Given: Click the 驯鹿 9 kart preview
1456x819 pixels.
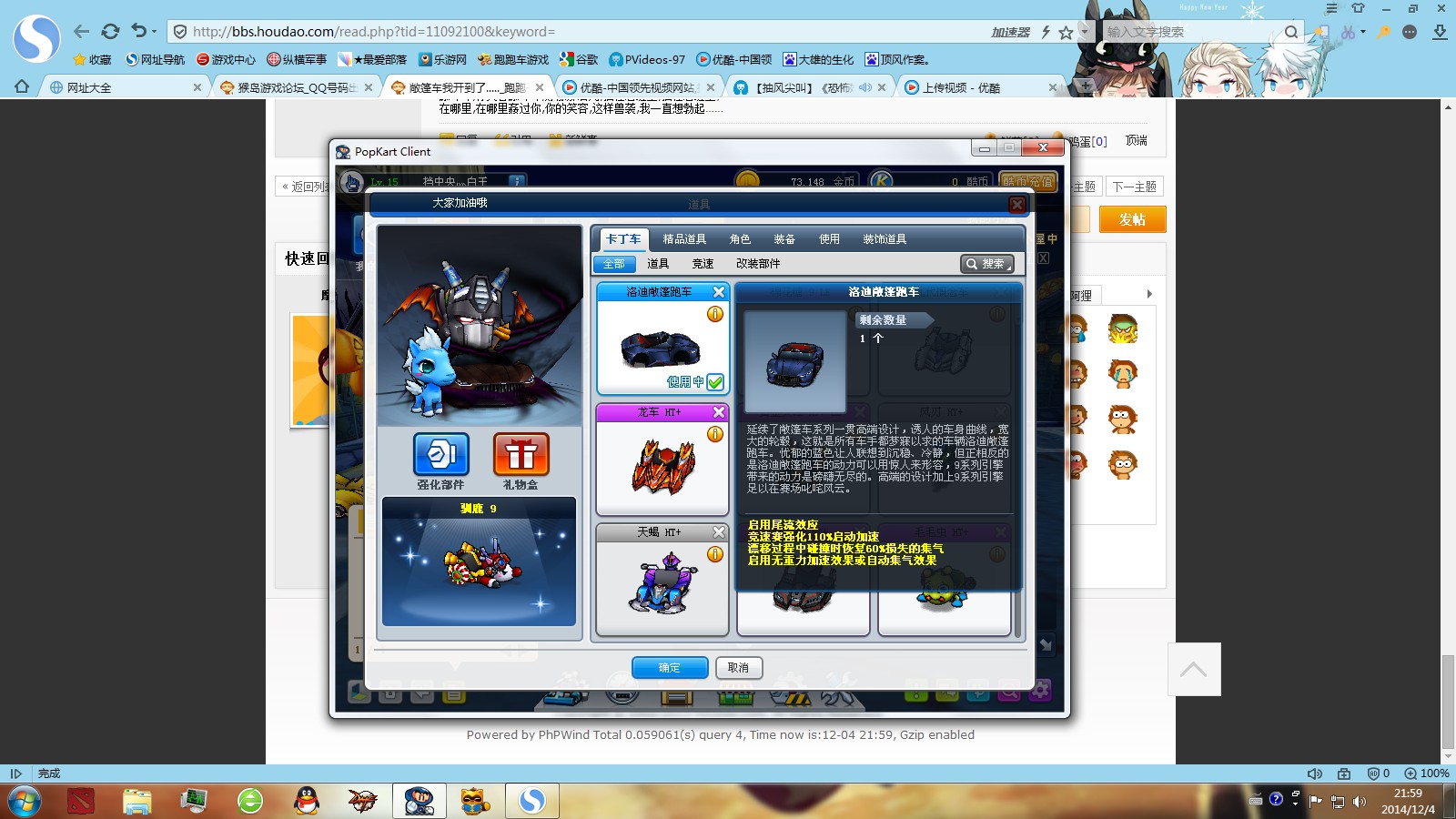Looking at the screenshot, I should pyautogui.click(x=480, y=561).
